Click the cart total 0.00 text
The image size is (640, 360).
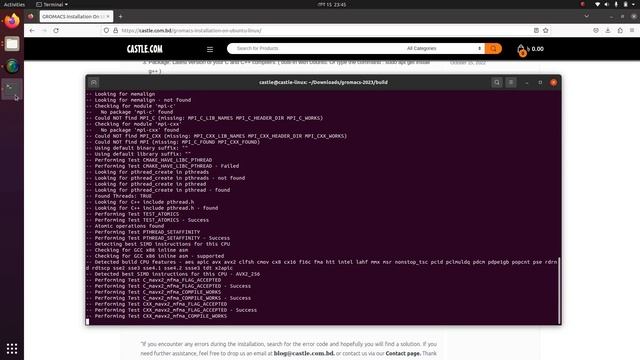[538, 49]
